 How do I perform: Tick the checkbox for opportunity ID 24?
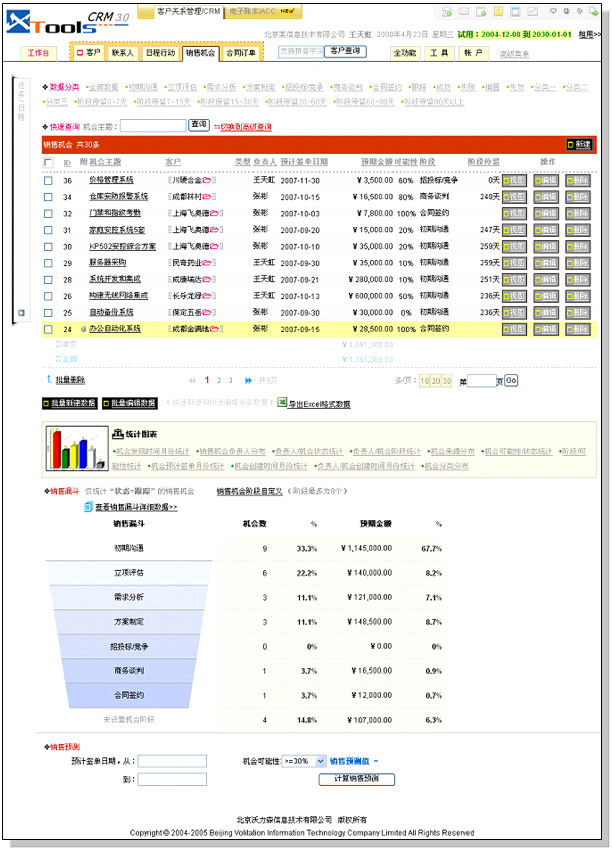(48, 329)
